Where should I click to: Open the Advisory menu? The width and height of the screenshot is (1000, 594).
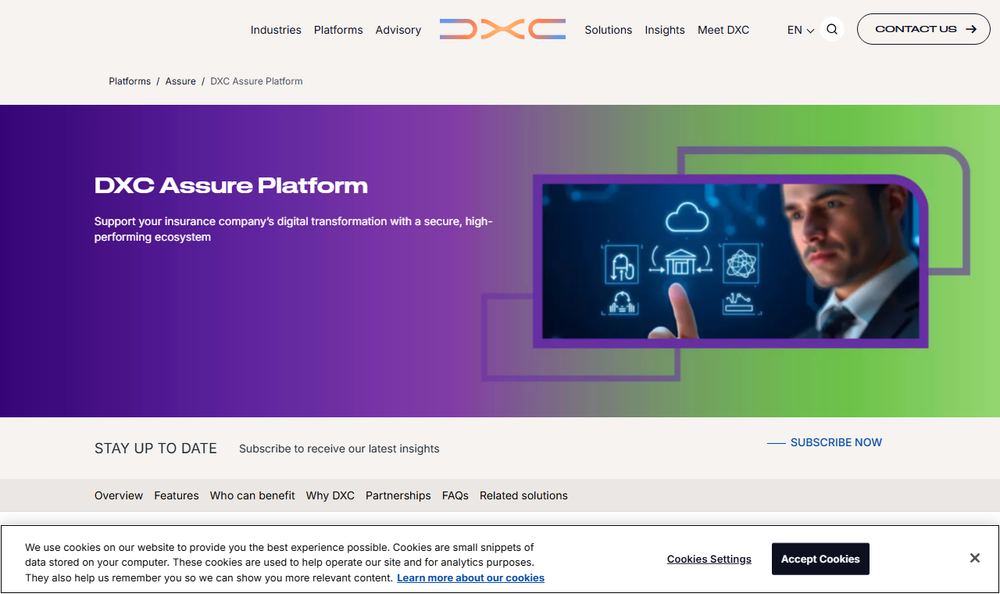[x=398, y=30]
